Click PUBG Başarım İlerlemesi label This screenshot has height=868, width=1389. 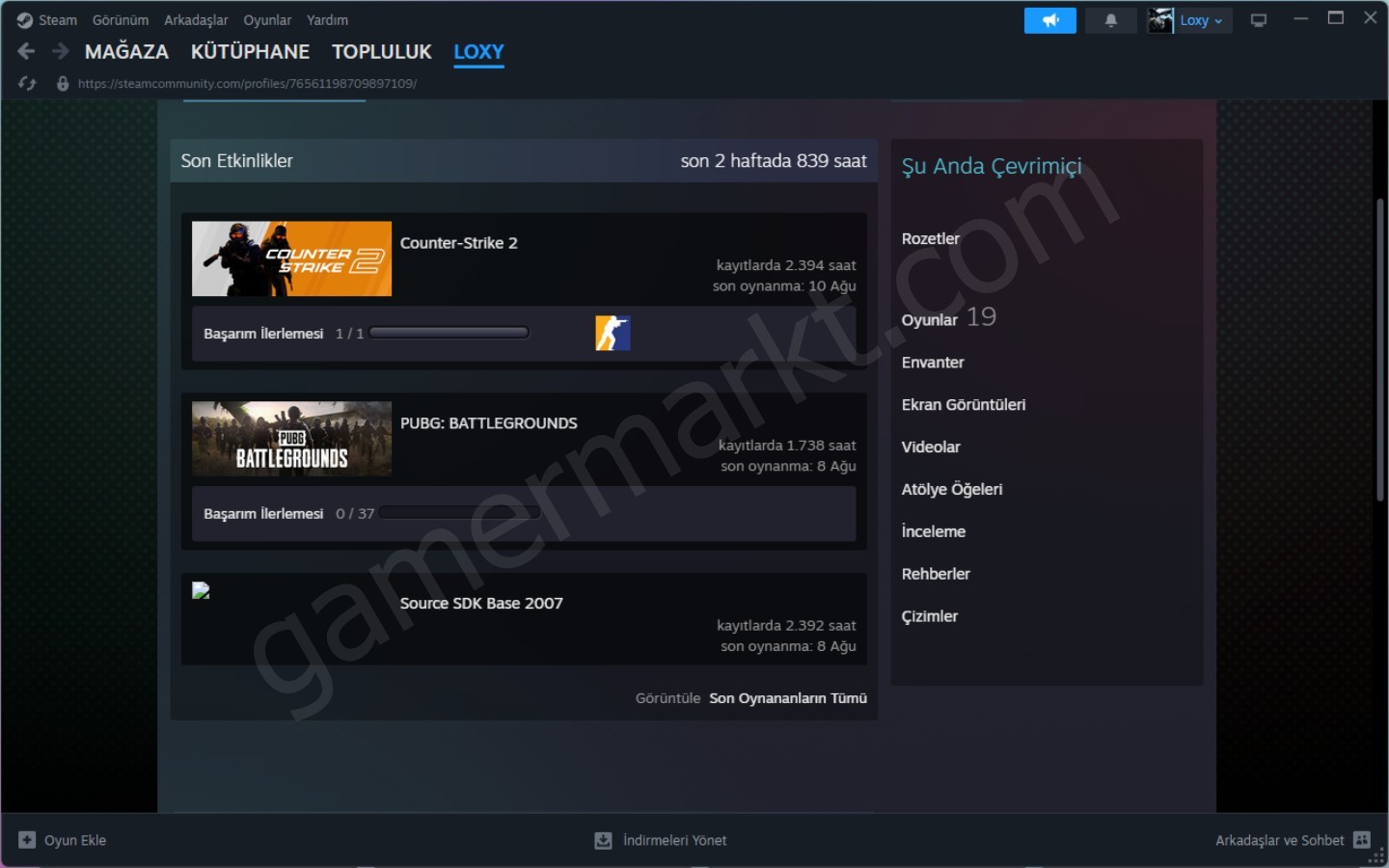(263, 514)
